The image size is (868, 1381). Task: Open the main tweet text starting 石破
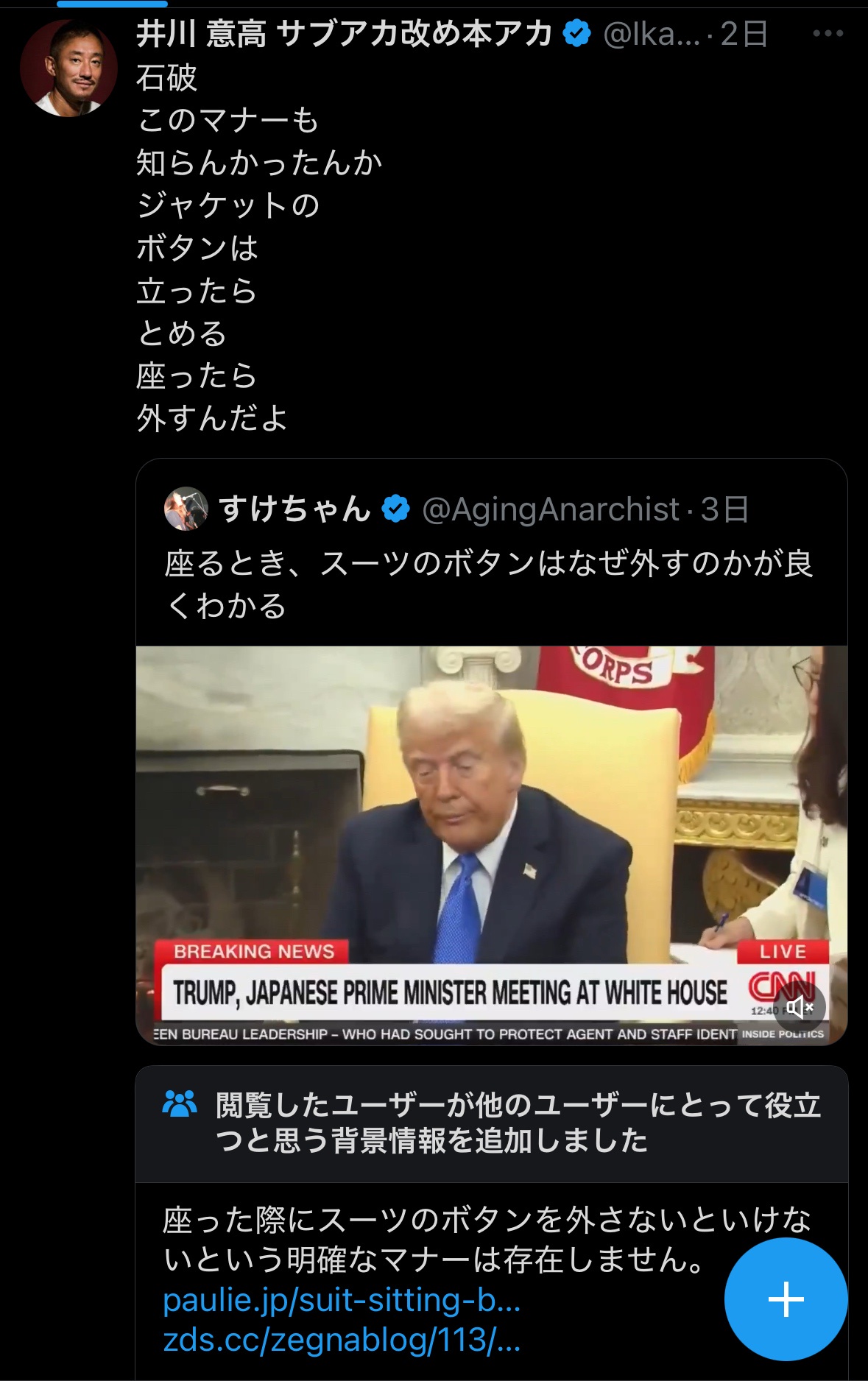[x=259, y=248]
